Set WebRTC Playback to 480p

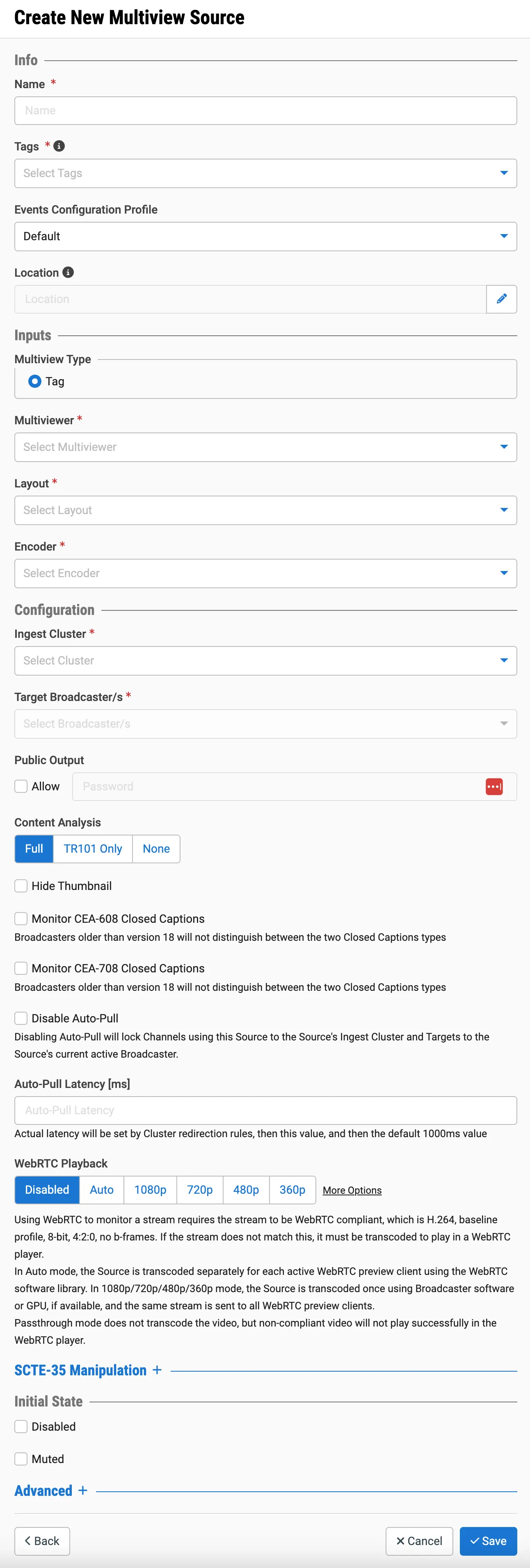[246, 1189]
